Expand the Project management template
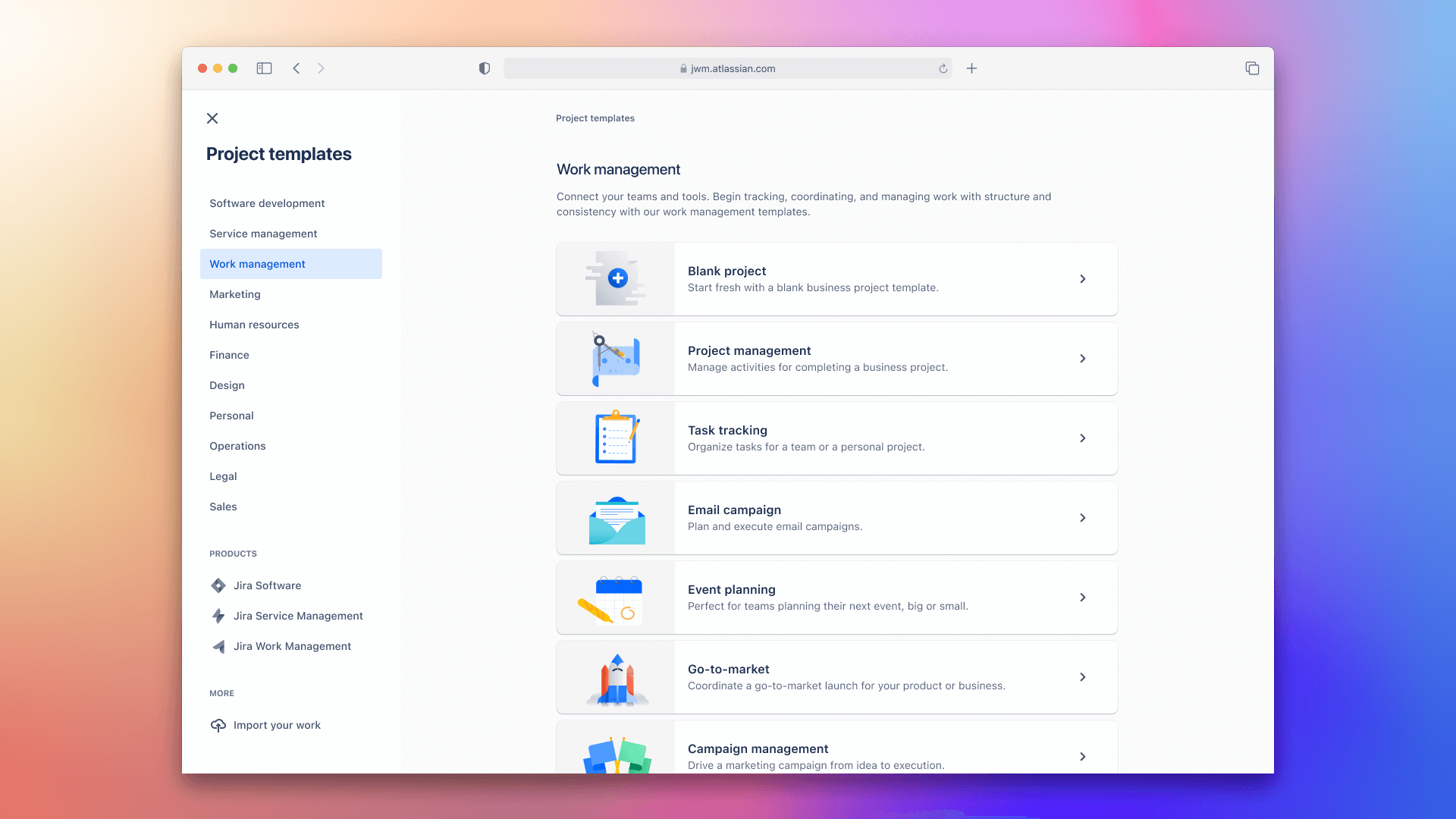1456x819 pixels. coord(1083,358)
